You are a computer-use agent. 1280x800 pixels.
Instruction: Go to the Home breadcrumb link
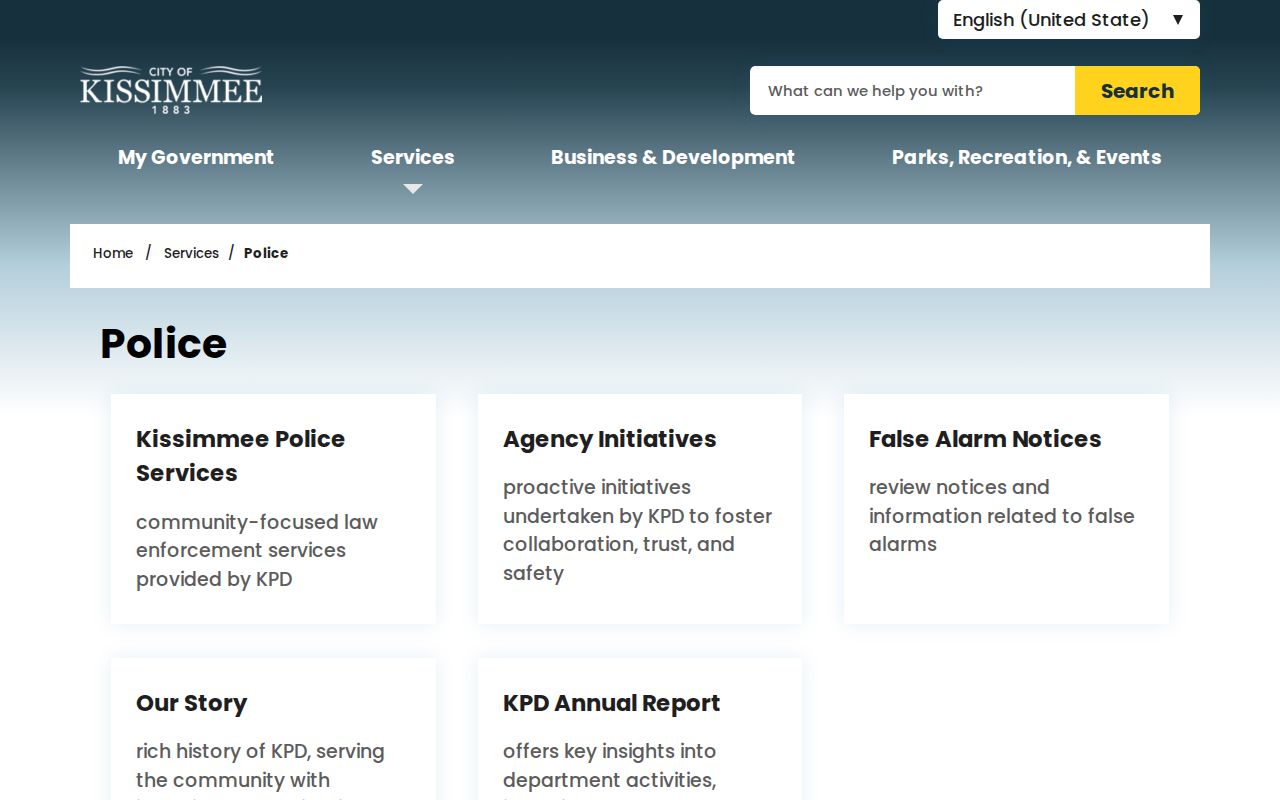click(x=113, y=253)
